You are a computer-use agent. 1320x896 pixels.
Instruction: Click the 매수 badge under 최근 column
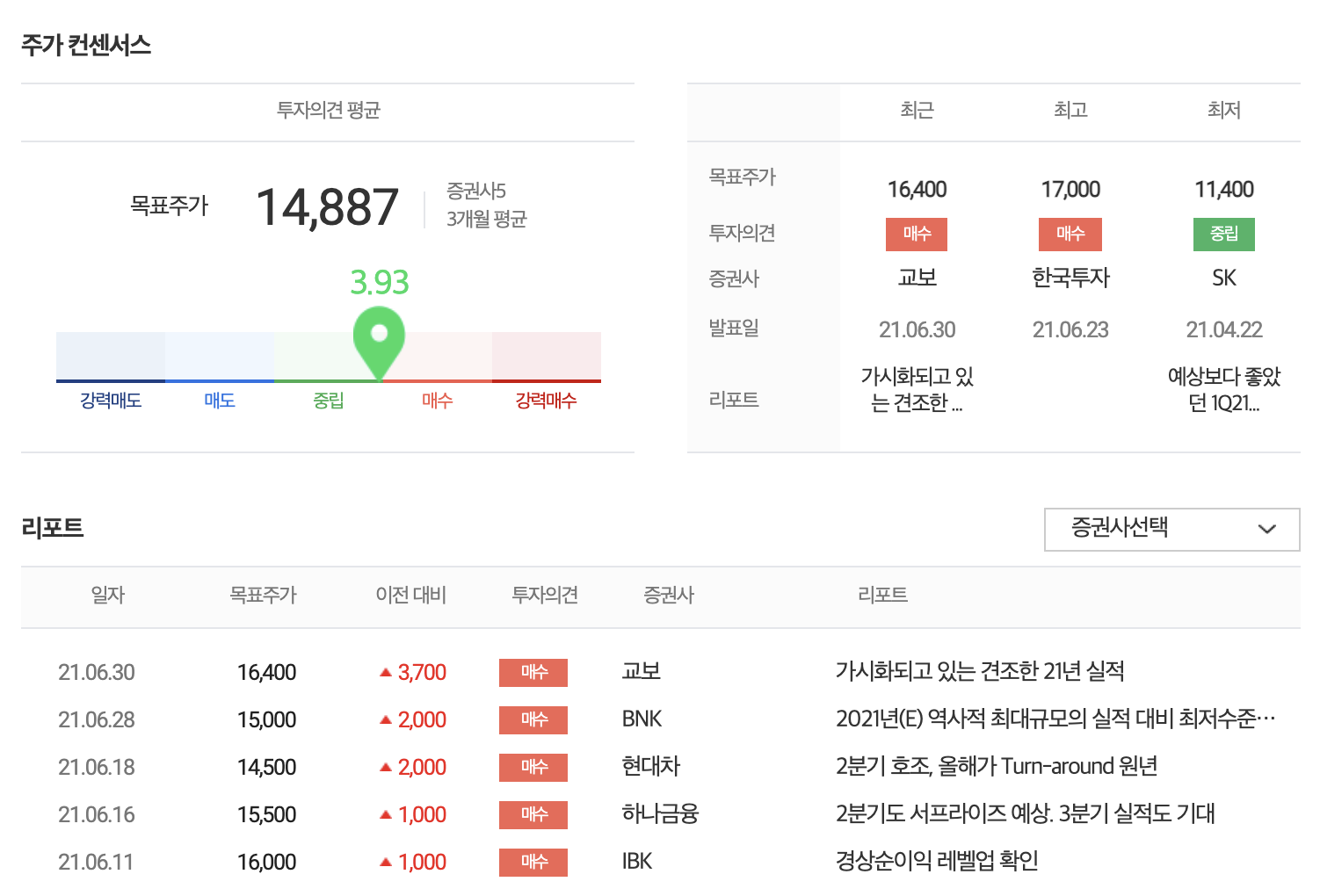(x=917, y=234)
